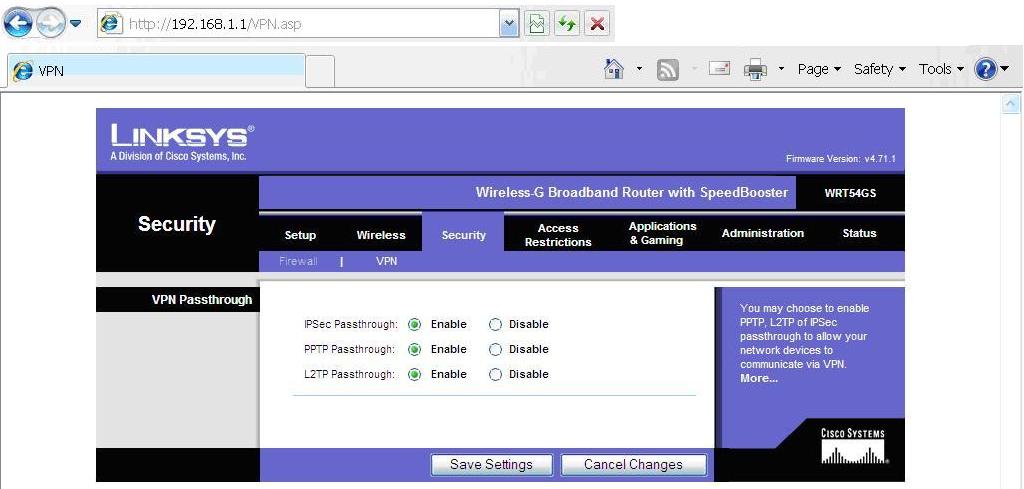1024x489 pixels.
Task: Expand the address bar history dropdown
Action: pyautogui.click(x=509, y=25)
